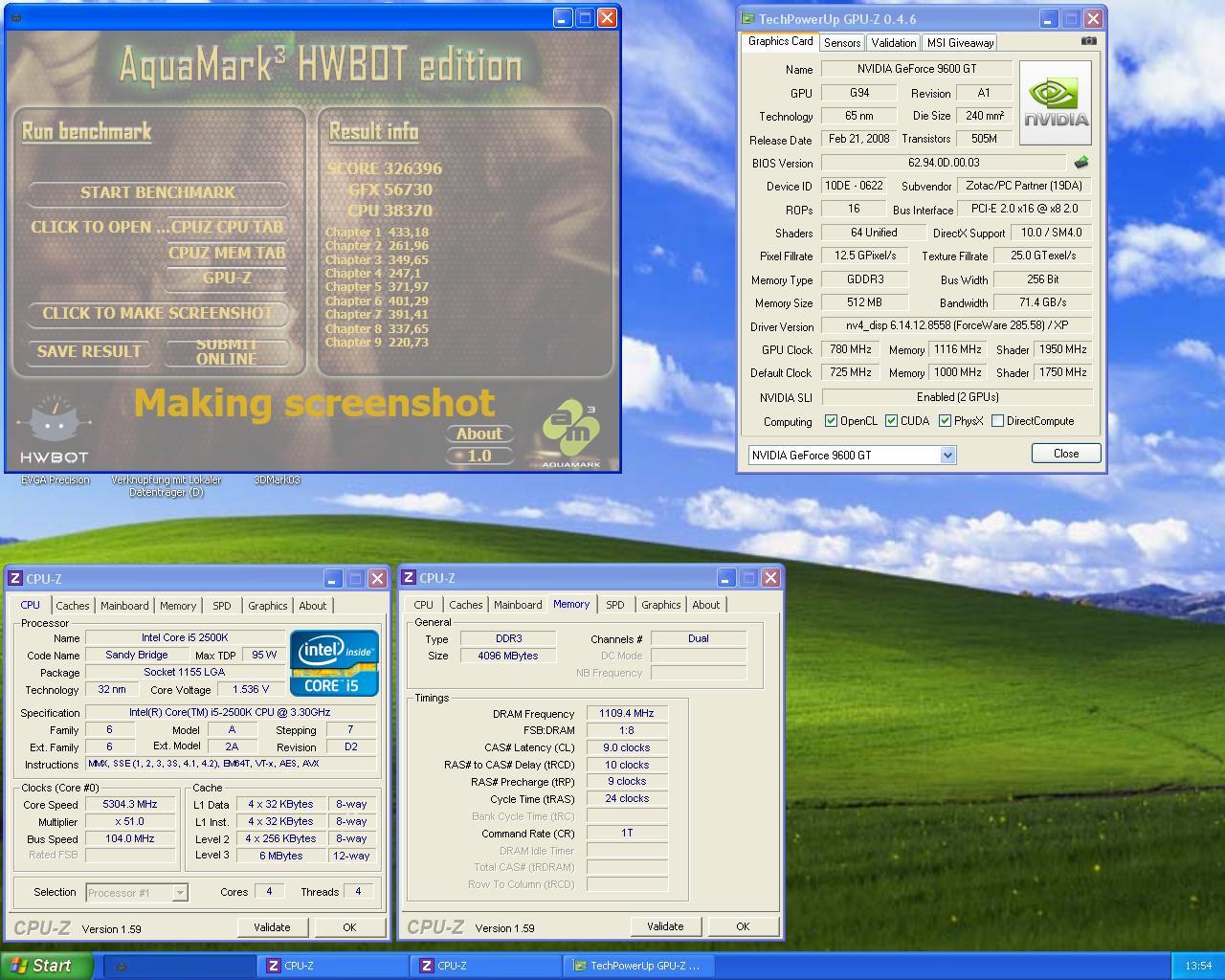Open 3DMark03 desktop shortcut

click(278, 480)
